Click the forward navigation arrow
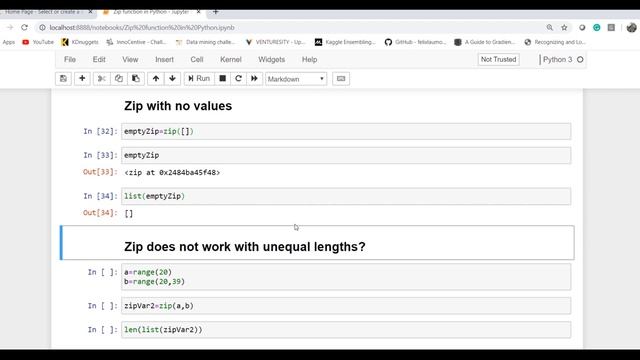Viewport: 640px width, 360px height. tap(10, 27)
